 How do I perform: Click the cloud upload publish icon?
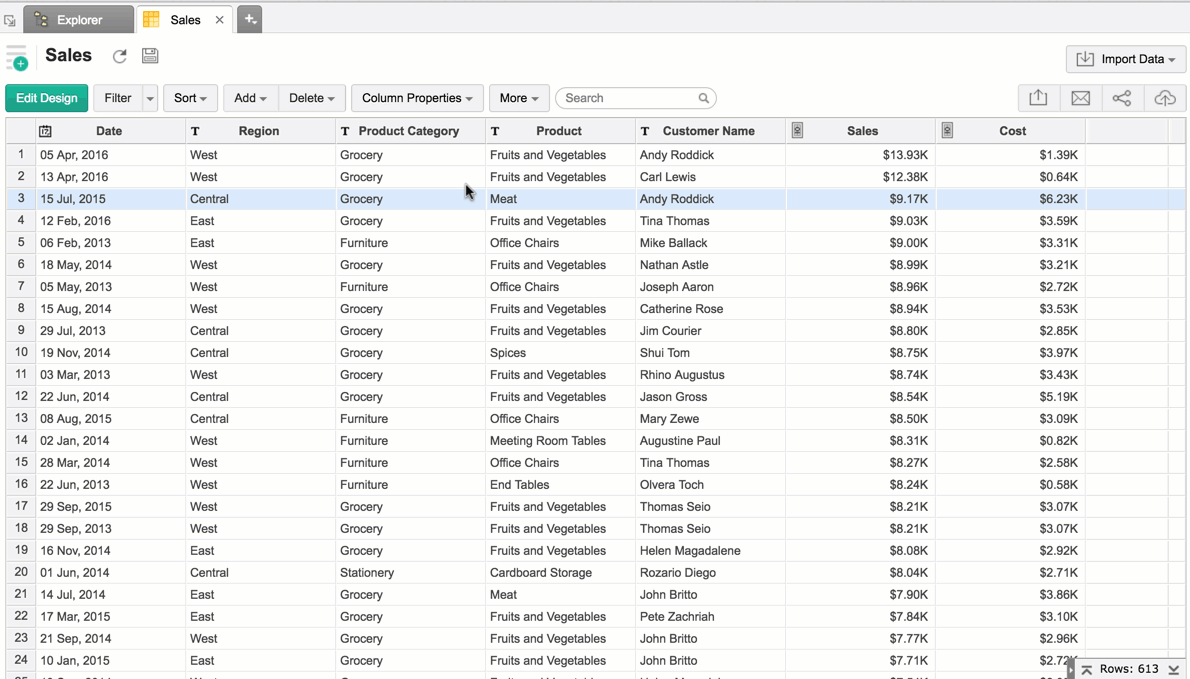coord(1164,98)
